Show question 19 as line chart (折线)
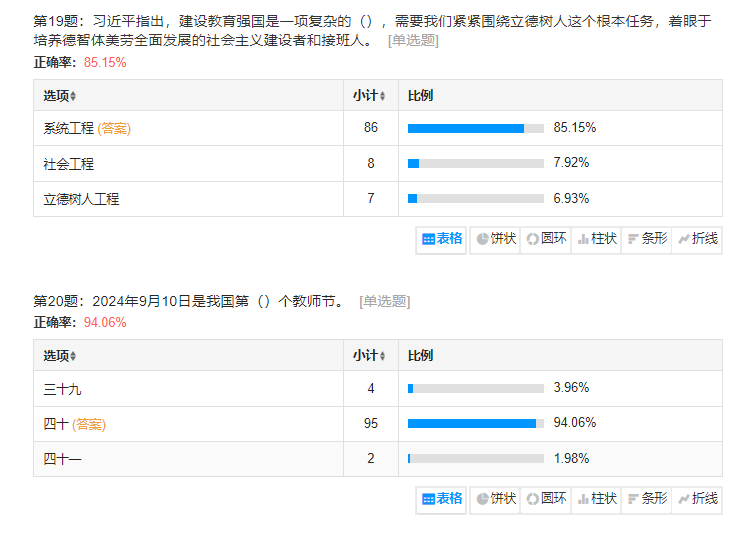The width and height of the screenshot is (749, 547). [x=697, y=239]
